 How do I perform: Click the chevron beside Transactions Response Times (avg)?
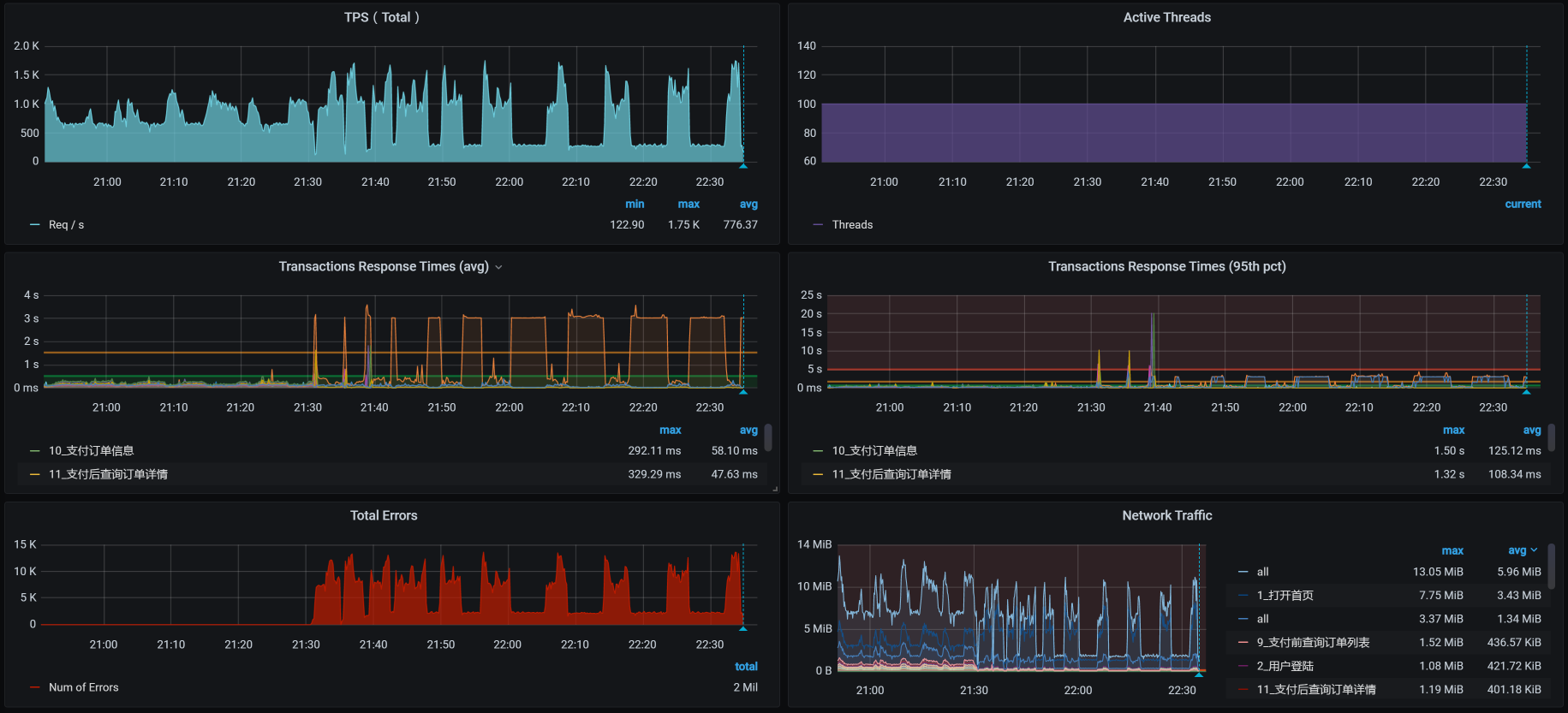pos(499,267)
